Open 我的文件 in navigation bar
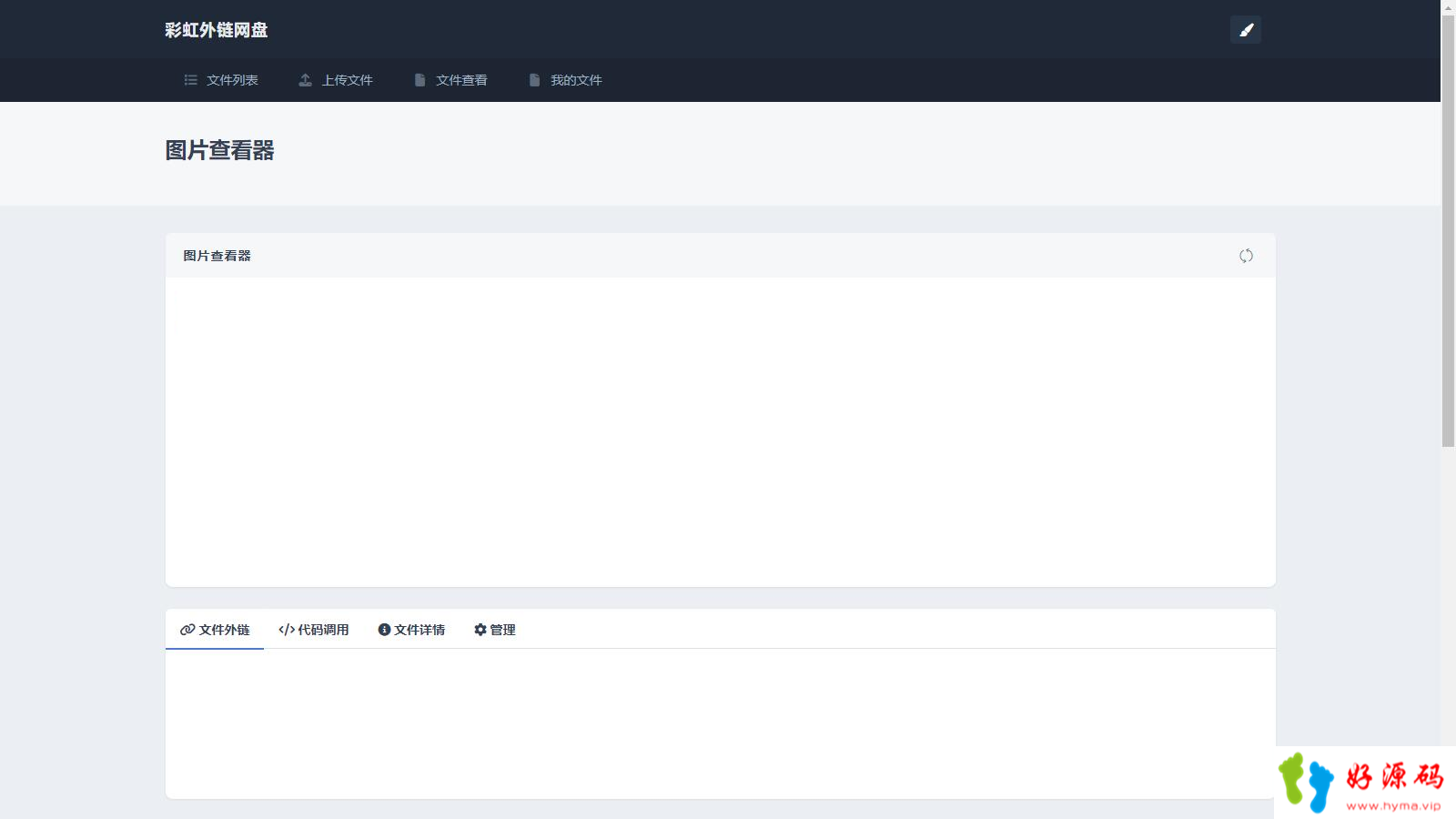This screenshot has height=819, width=1456. [565, 80]
